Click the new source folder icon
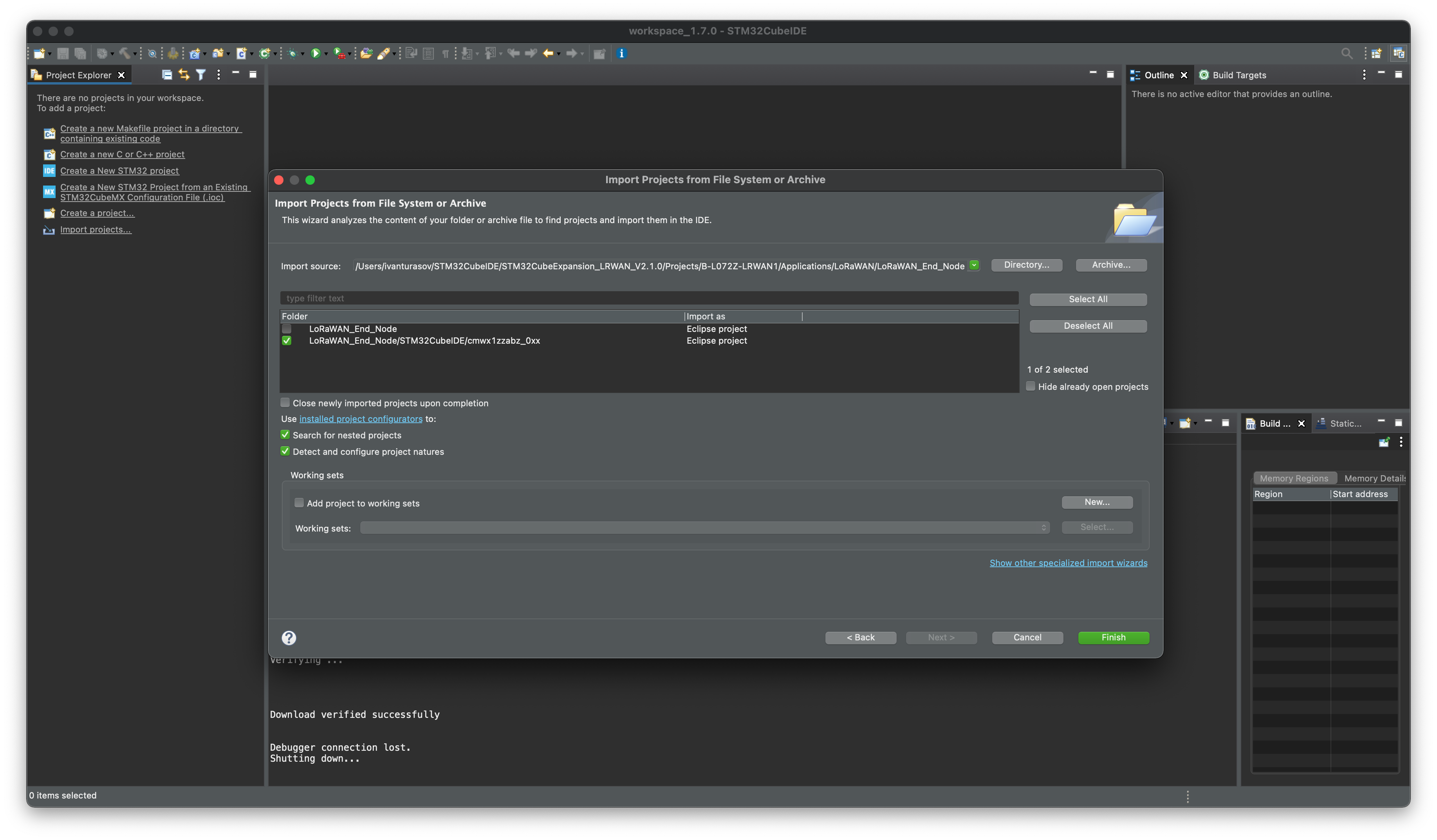 pos(218,54)
